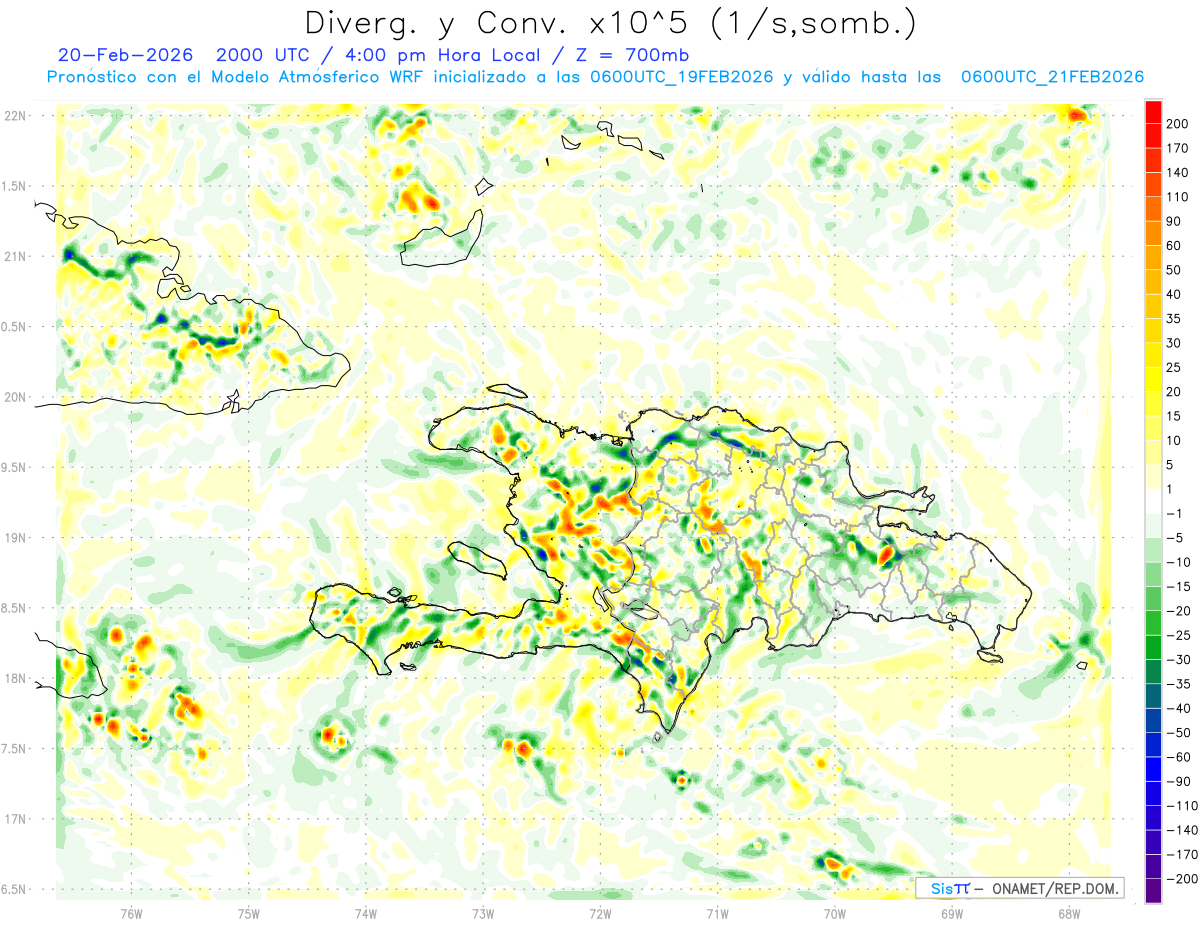1200x927 pixels.
Task: Click the '-170' colorbar label
Action: pos(1182,855)
